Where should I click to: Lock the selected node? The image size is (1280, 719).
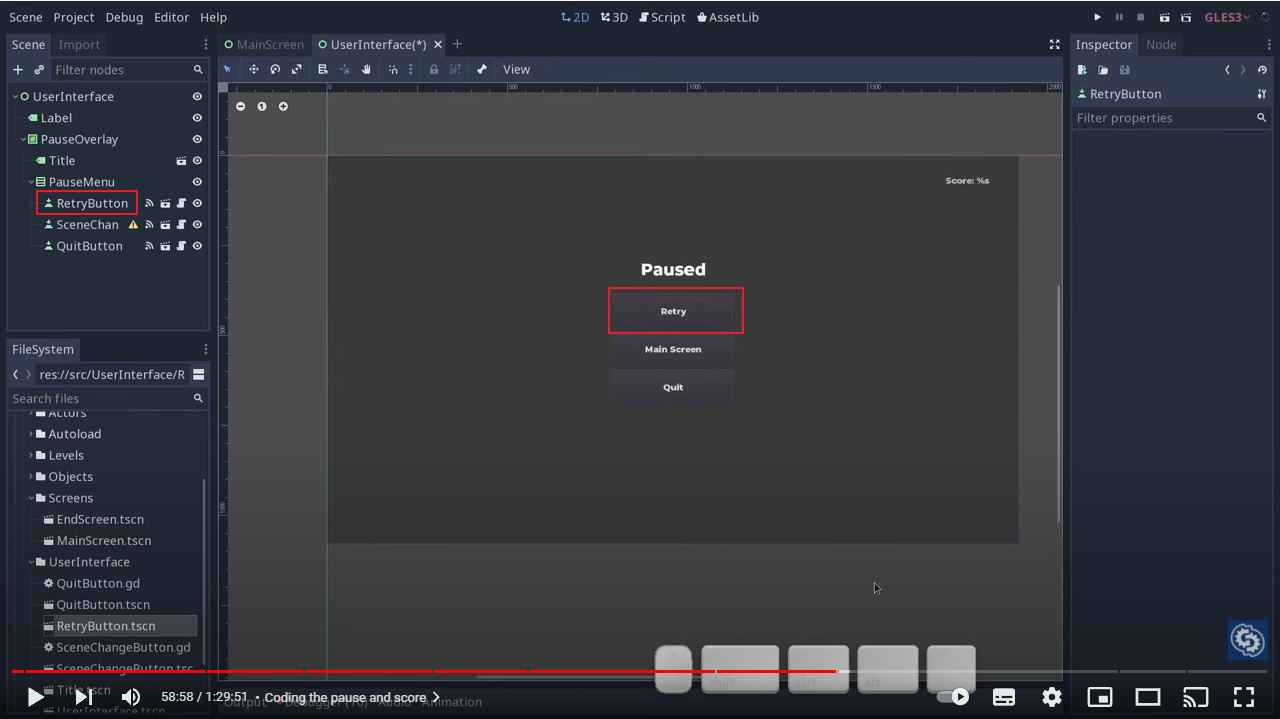coord(433,69)
